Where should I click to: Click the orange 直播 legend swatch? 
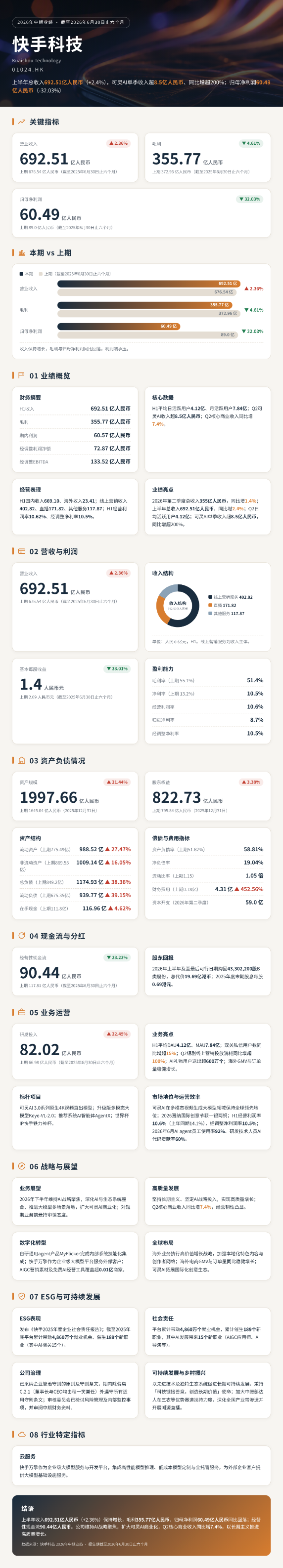pos(210,606)
